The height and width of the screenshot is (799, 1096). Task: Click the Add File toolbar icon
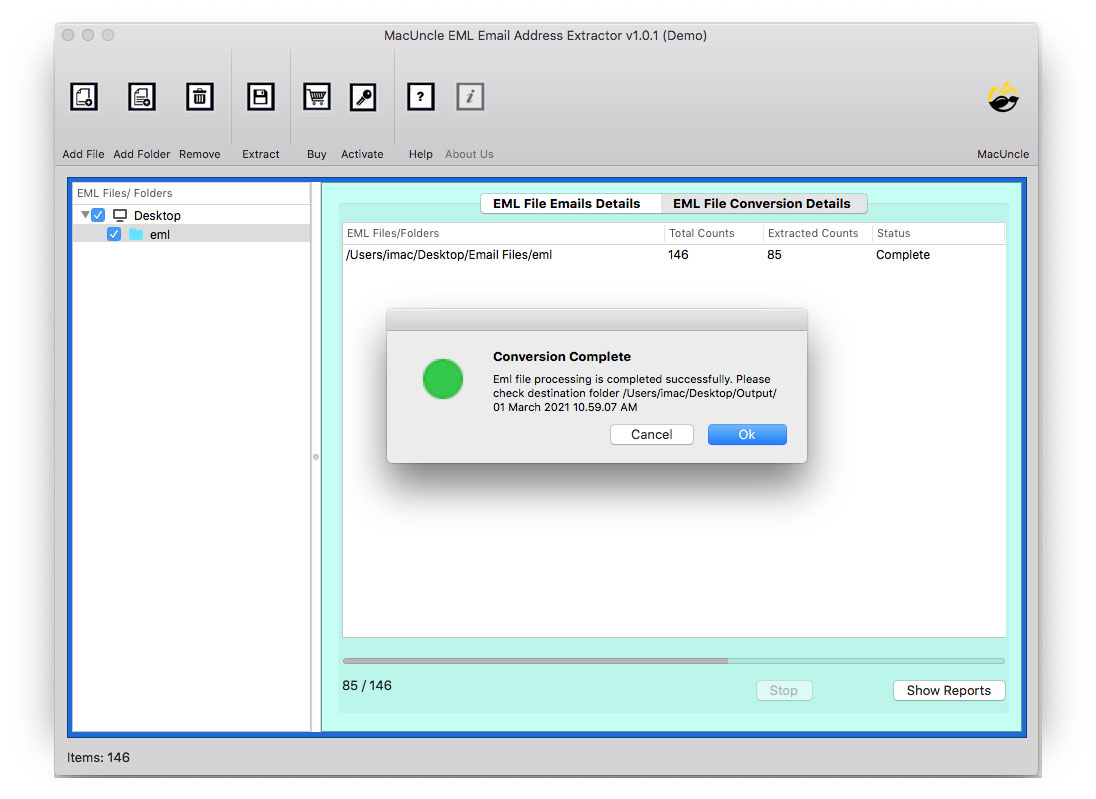(84, 96)
